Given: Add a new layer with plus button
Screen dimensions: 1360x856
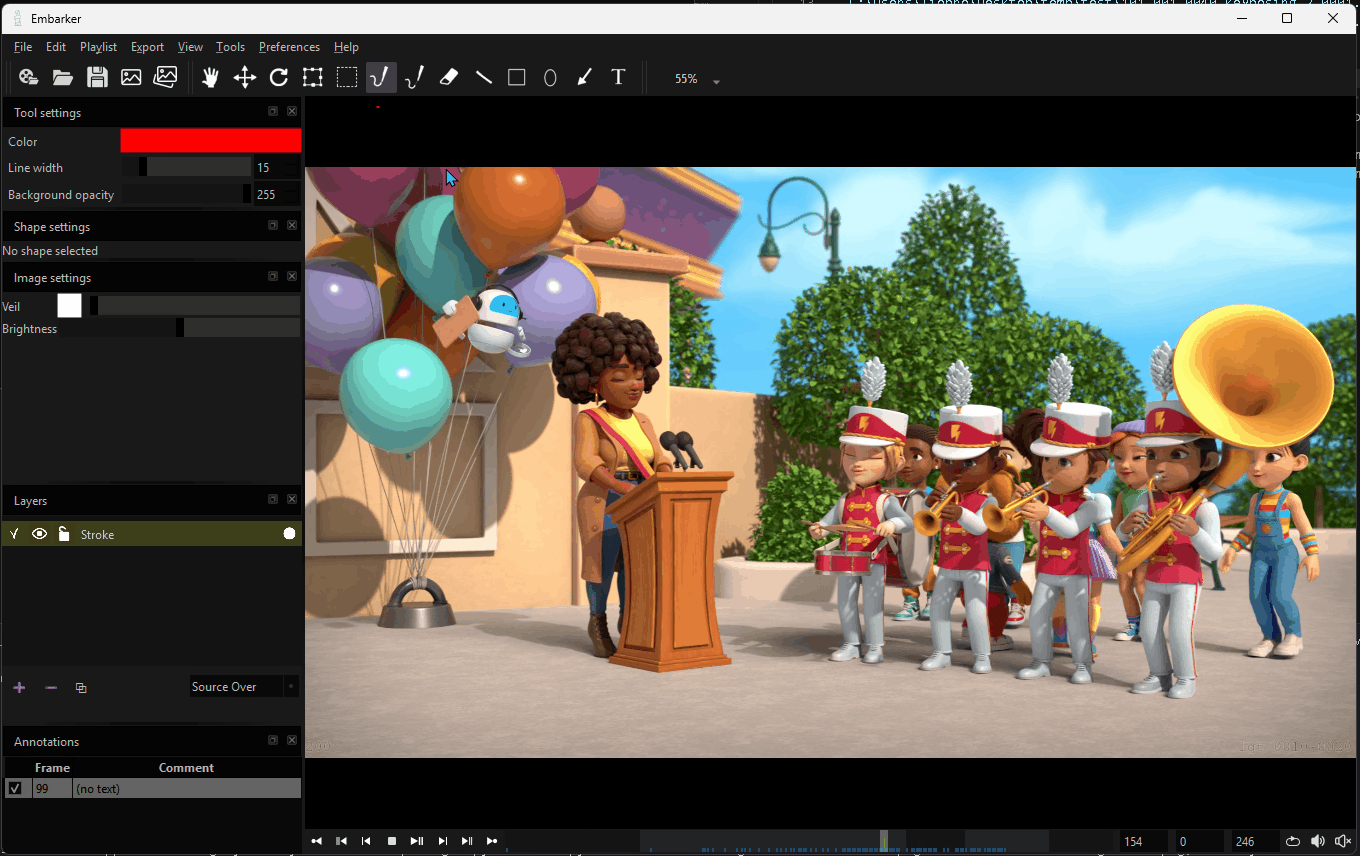Looking at the screenshot, I should pyautogui.click(x=19, y=688).
